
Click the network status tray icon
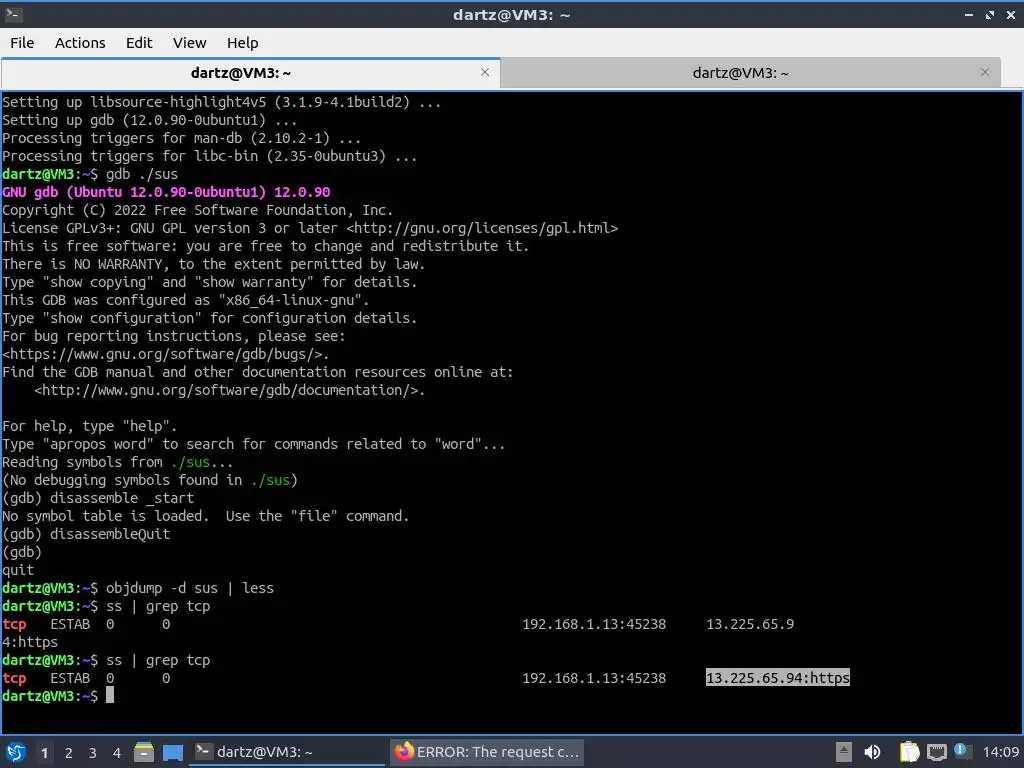(936, 752)
